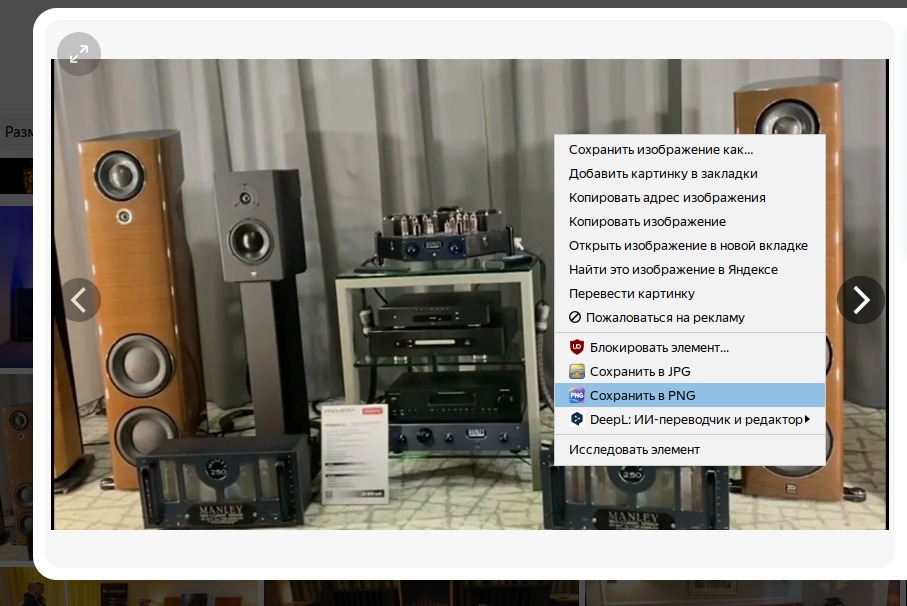
Task: Click Сохранить в PNG highlighted entry
Action: point(642,396)
